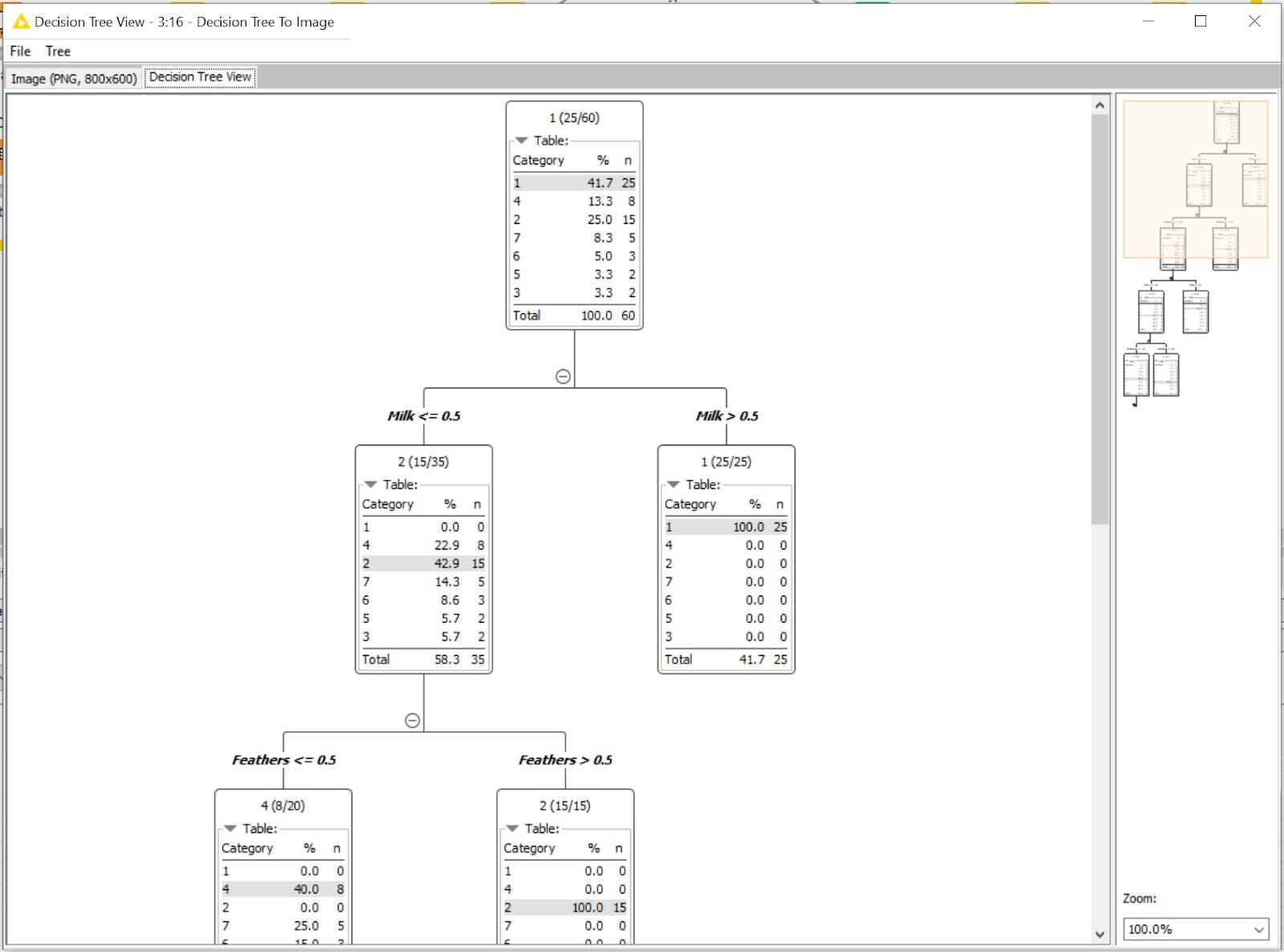Select the Decision Tree View tab

tap(200, 77)
